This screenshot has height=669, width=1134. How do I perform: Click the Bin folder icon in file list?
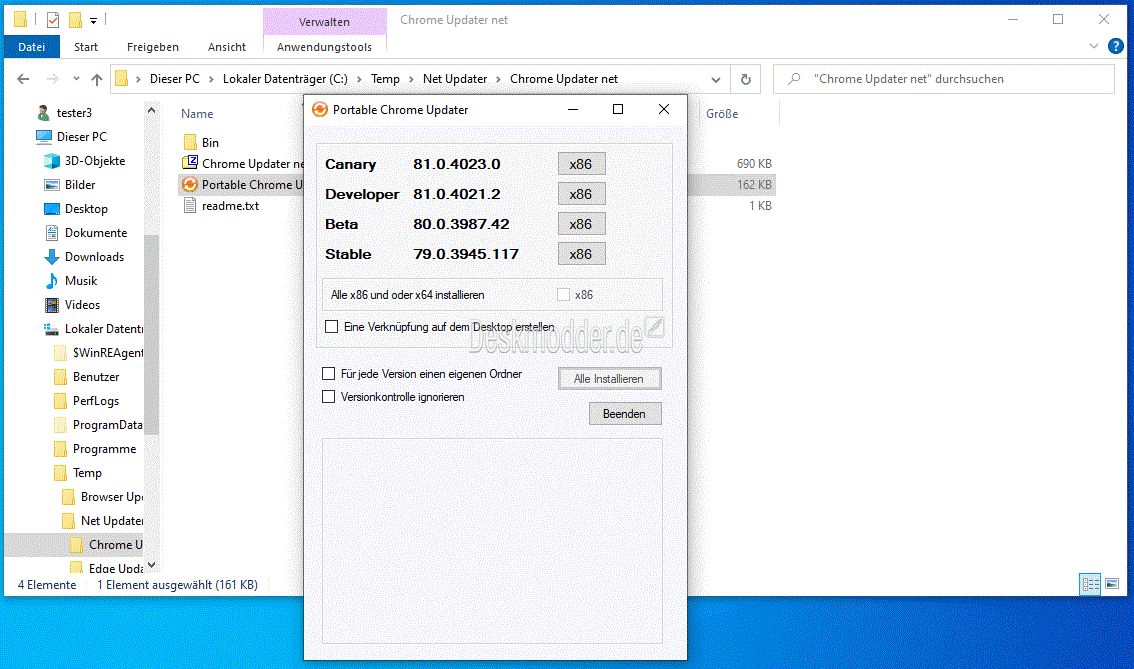pyautogui.click(x=190, y=142)
